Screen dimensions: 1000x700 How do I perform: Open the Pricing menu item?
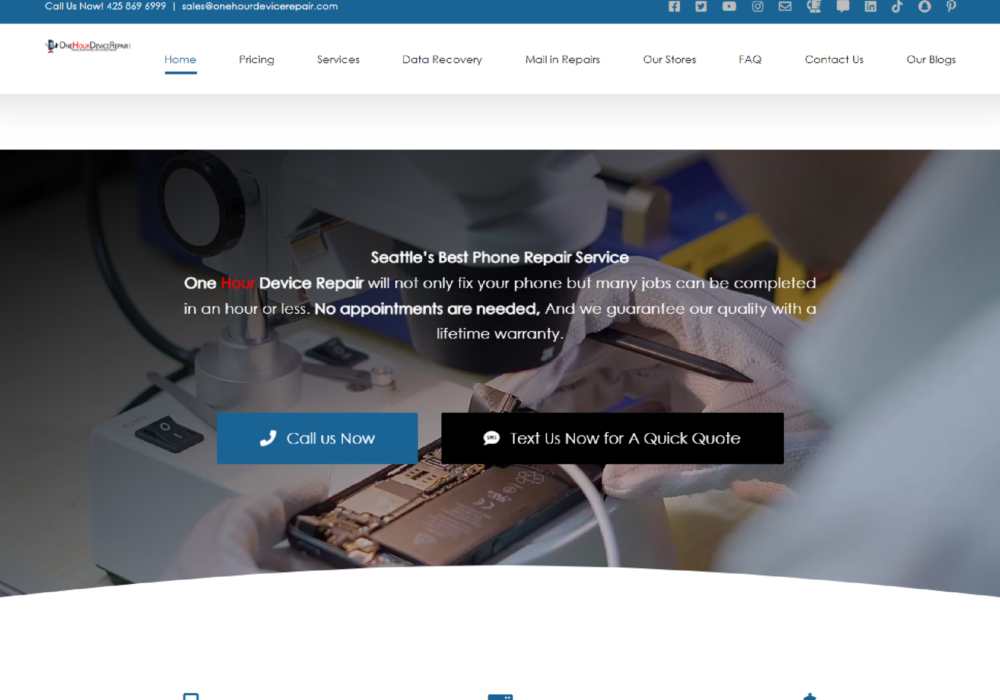point(256,59)
